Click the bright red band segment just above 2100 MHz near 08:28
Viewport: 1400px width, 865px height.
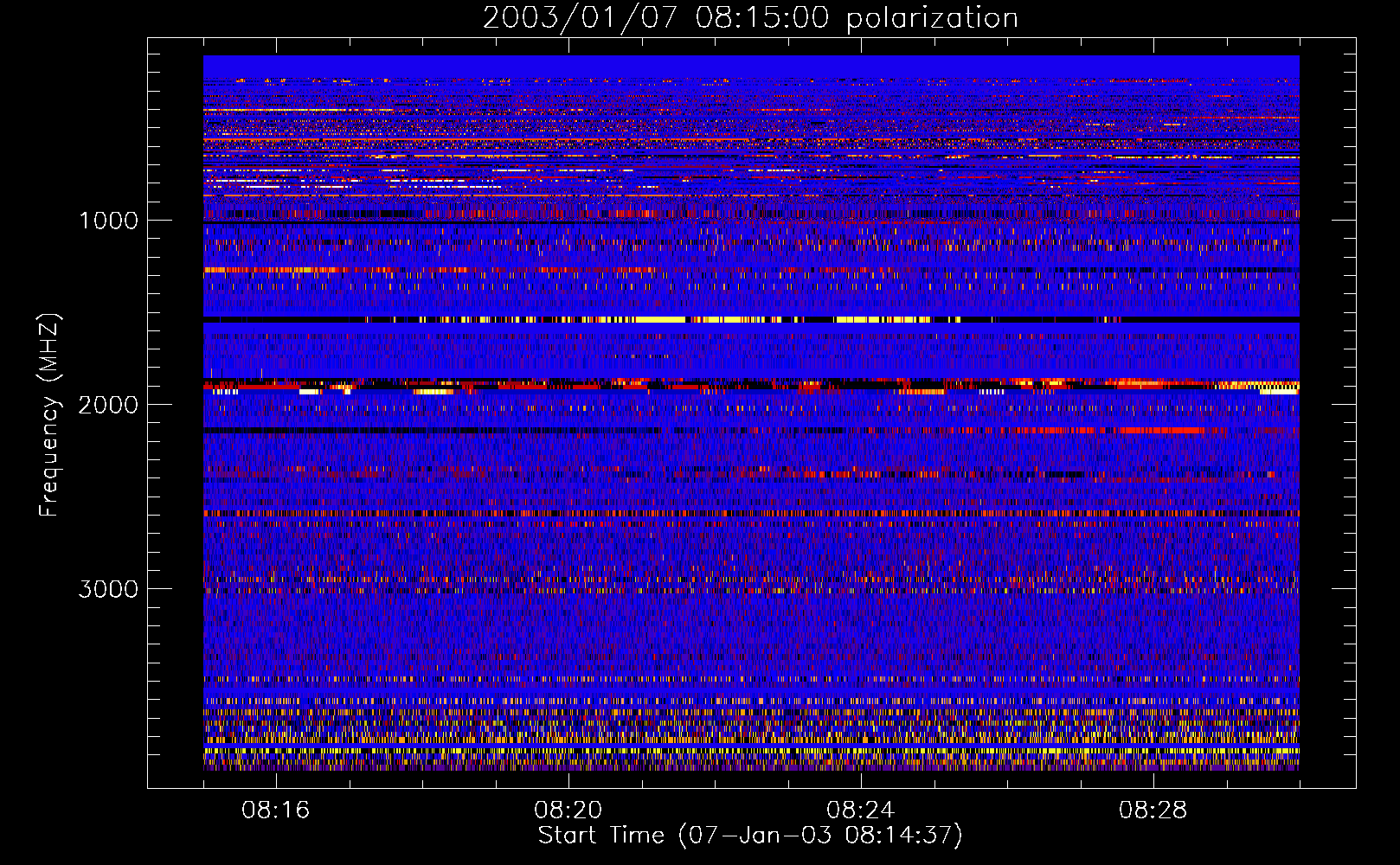(x=1159, y=430)
